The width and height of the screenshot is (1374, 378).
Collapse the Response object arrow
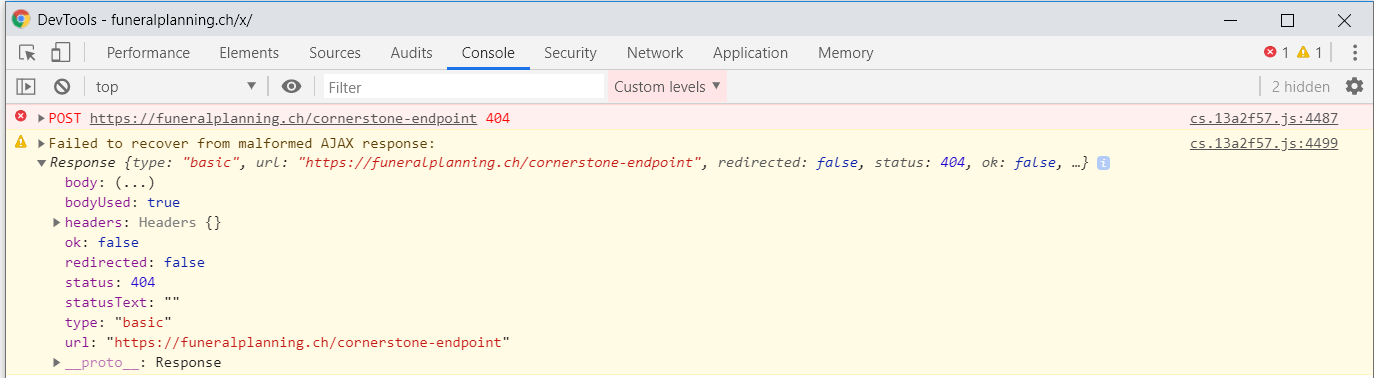pos(41,163)
